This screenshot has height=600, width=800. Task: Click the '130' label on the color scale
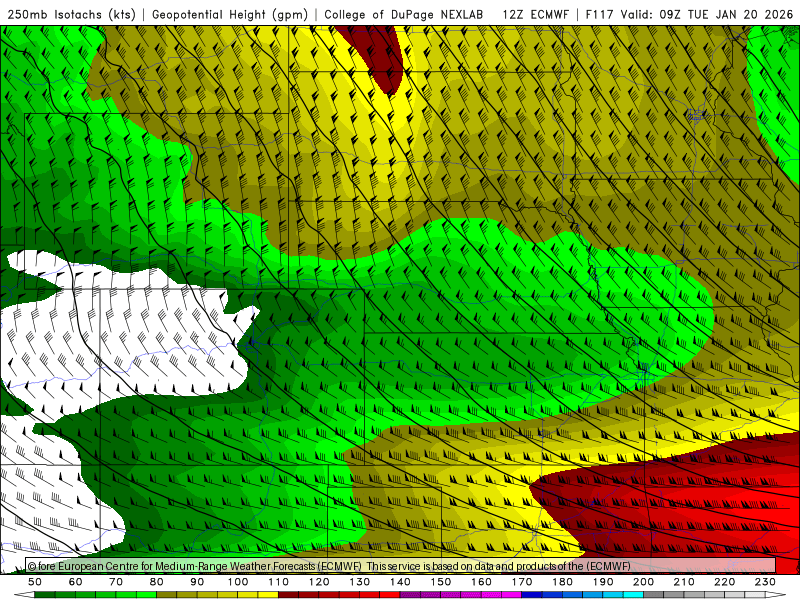(360, 582)
